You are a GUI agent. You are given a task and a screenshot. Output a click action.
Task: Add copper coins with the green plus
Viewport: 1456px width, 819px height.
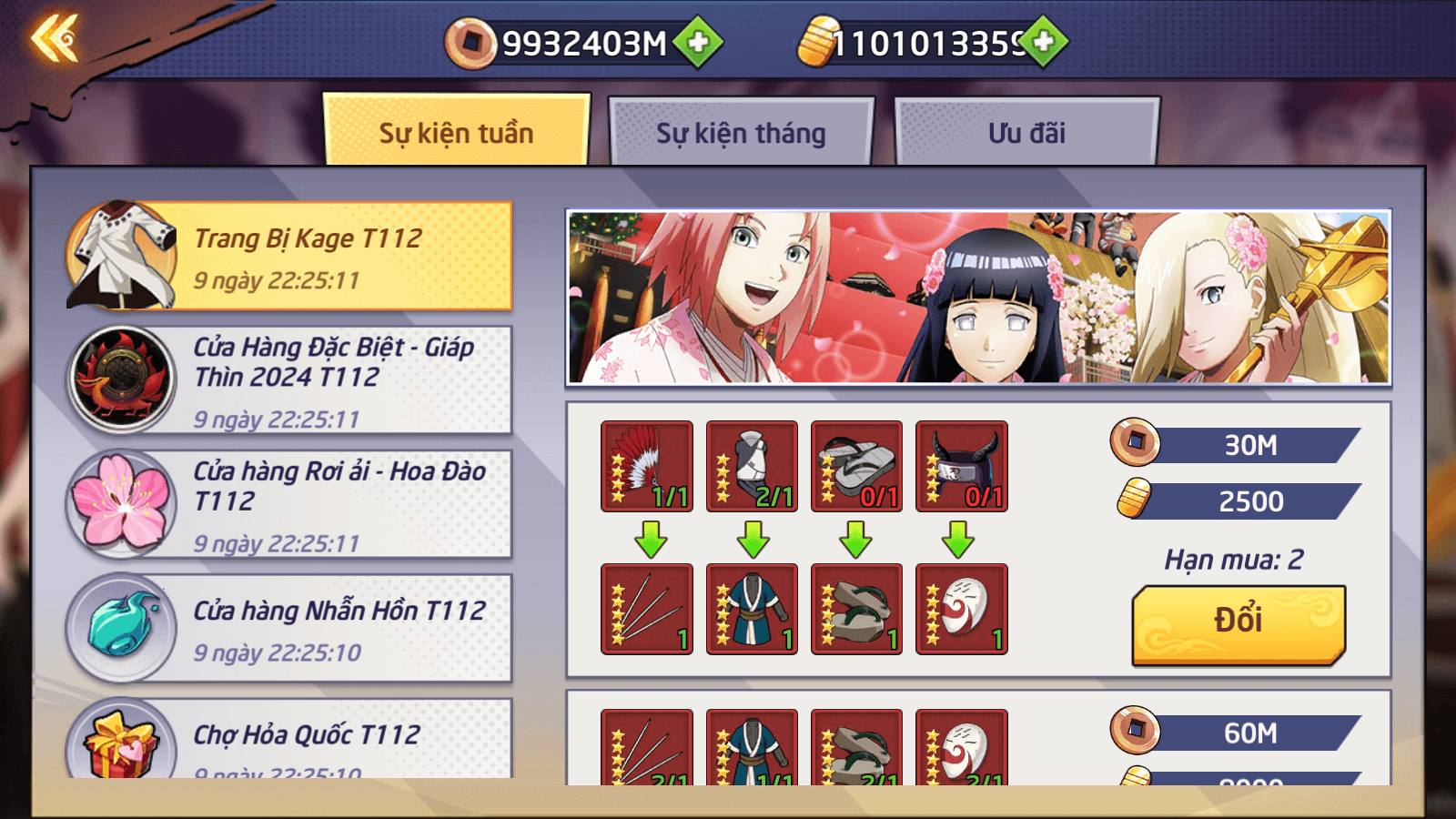click(698, 42)
